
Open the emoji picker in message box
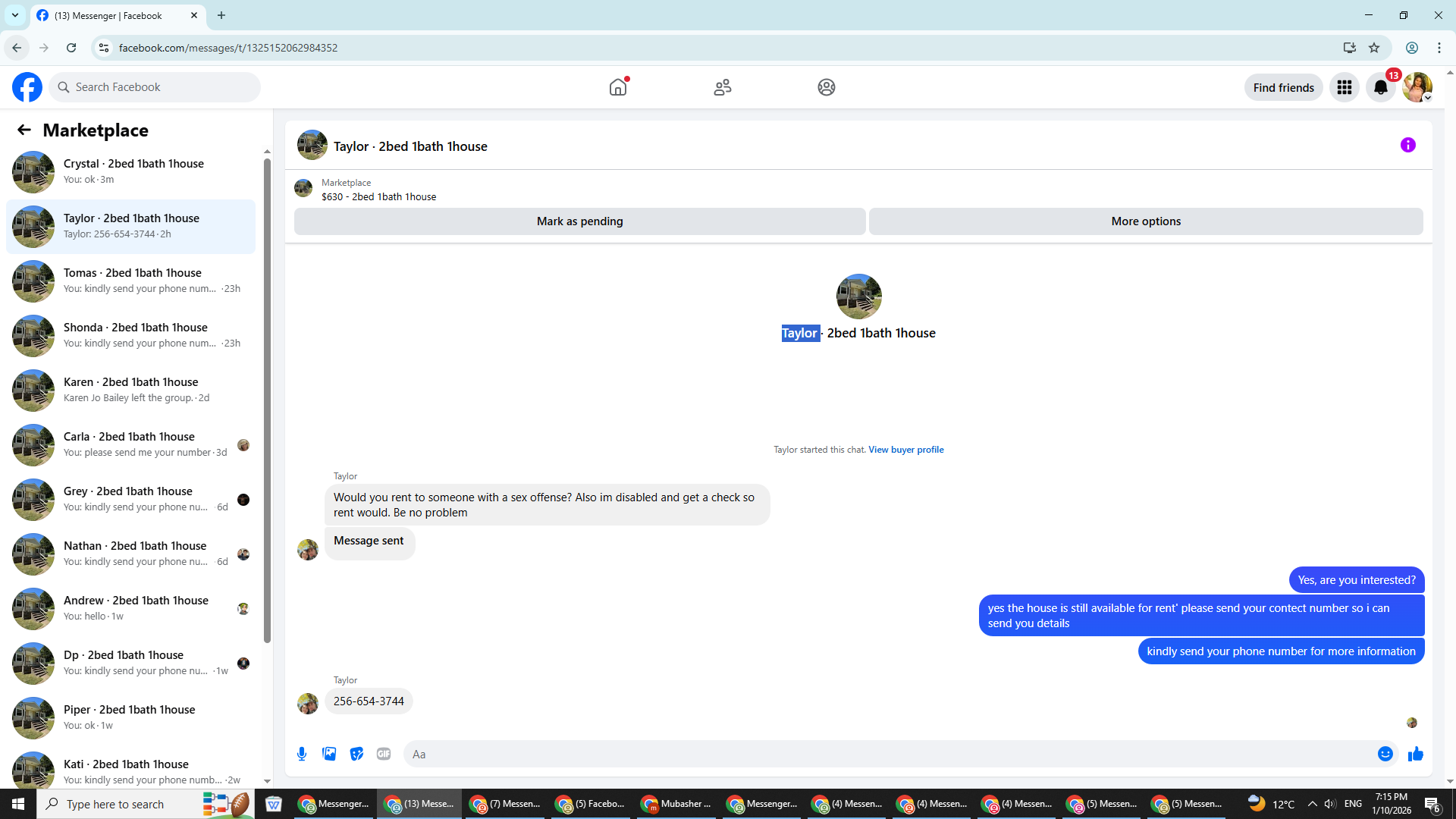point(1385,754)
